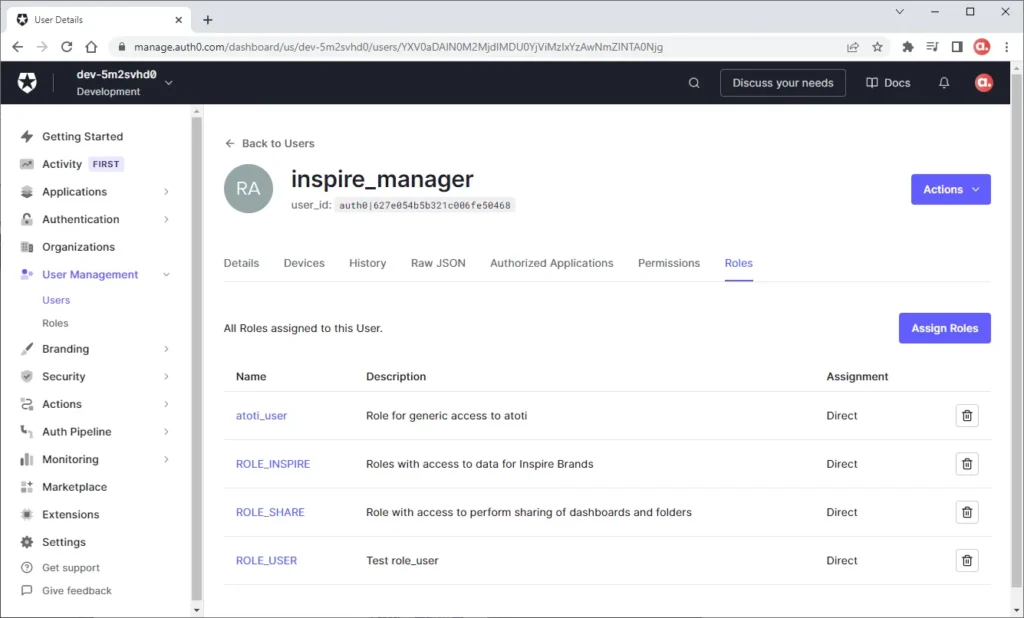Click the RA user avatar
Image resolution: width=1024 pixels, height=618 pixels.
click(x=248, y=188)
